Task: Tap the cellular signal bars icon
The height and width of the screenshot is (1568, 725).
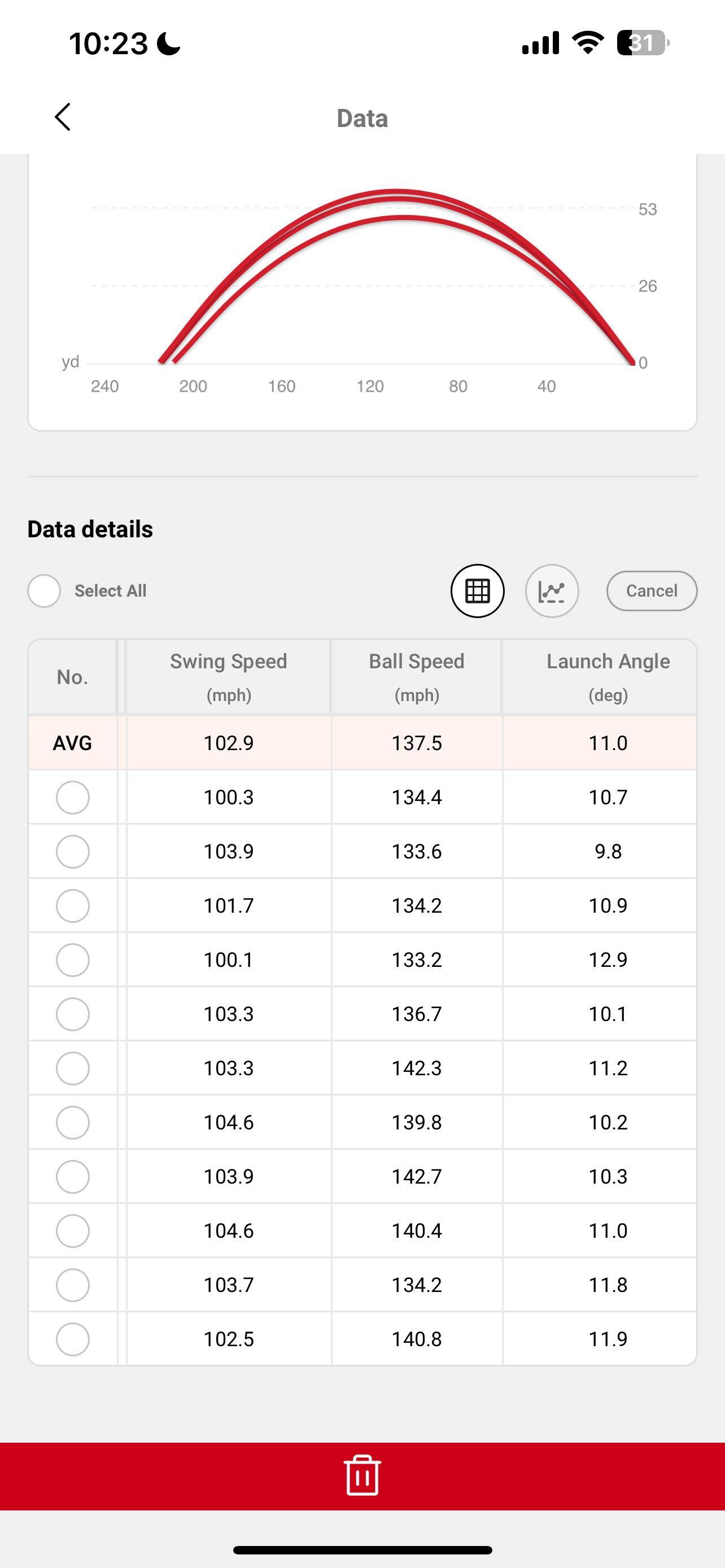Action: click(x=540, y=42)
